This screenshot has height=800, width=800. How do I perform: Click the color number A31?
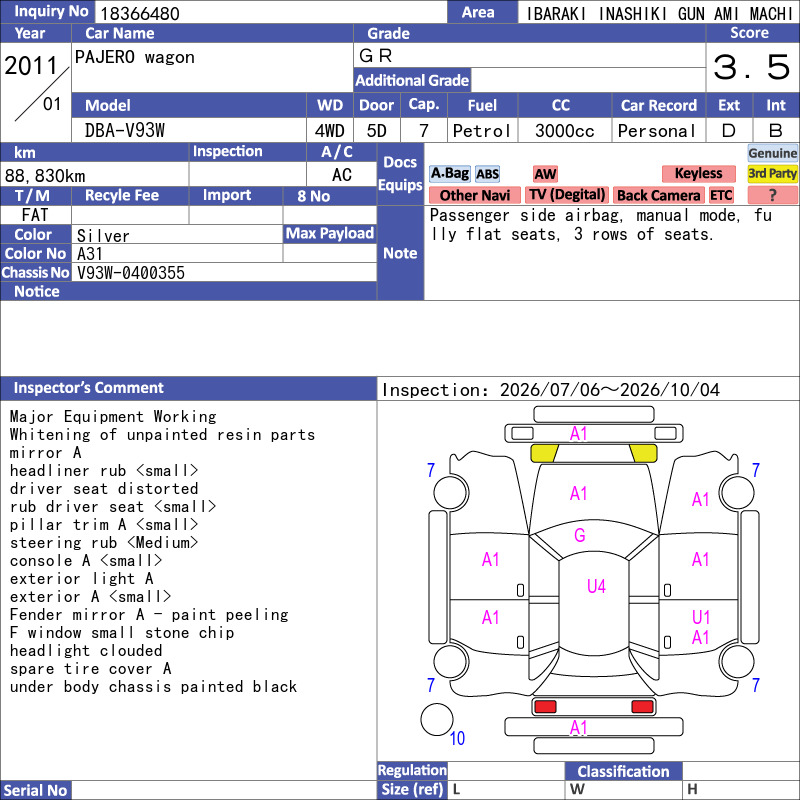point(90,254)
